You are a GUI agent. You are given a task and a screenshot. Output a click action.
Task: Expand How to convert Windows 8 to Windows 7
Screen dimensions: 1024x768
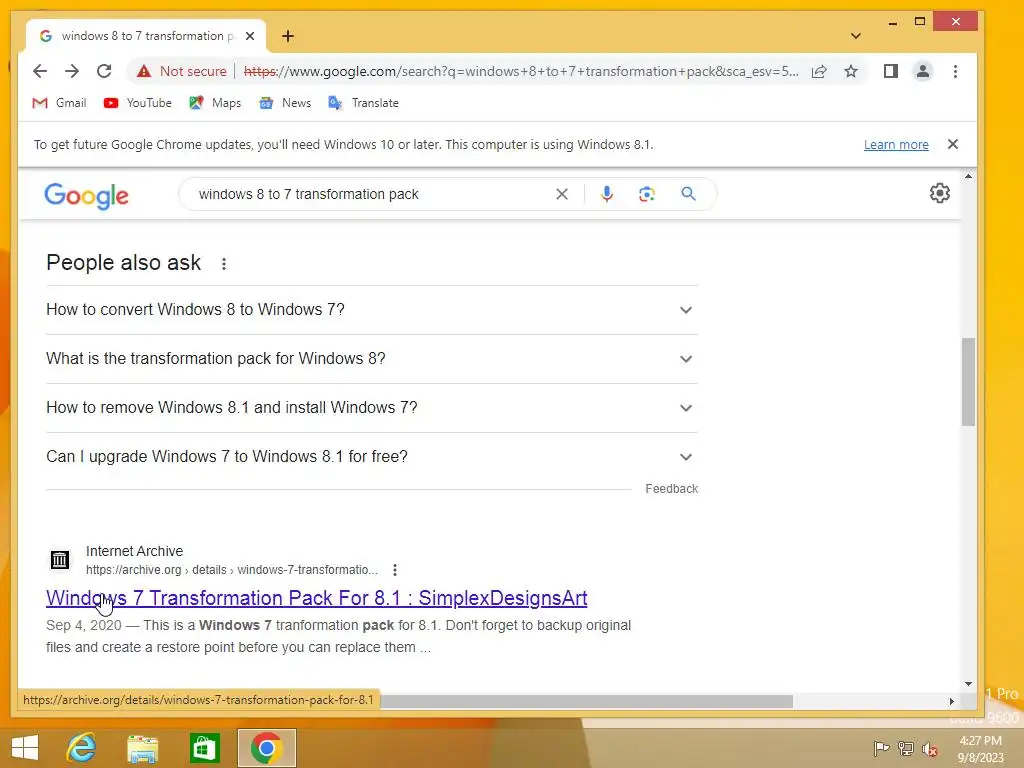point(372,310)
